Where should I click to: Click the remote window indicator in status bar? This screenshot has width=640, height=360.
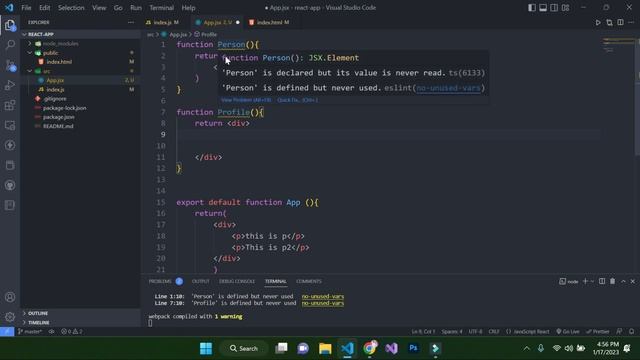click(7, 331)
